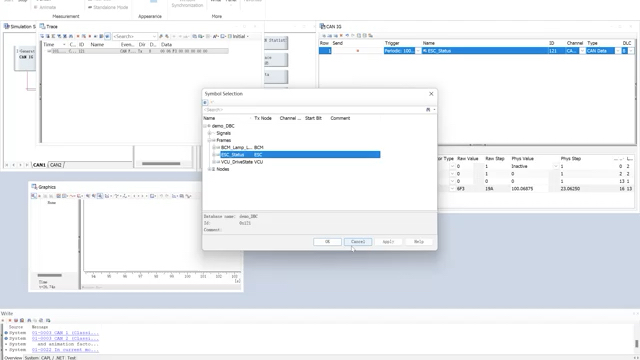Collapse the Frames tree node

(209, 140)
